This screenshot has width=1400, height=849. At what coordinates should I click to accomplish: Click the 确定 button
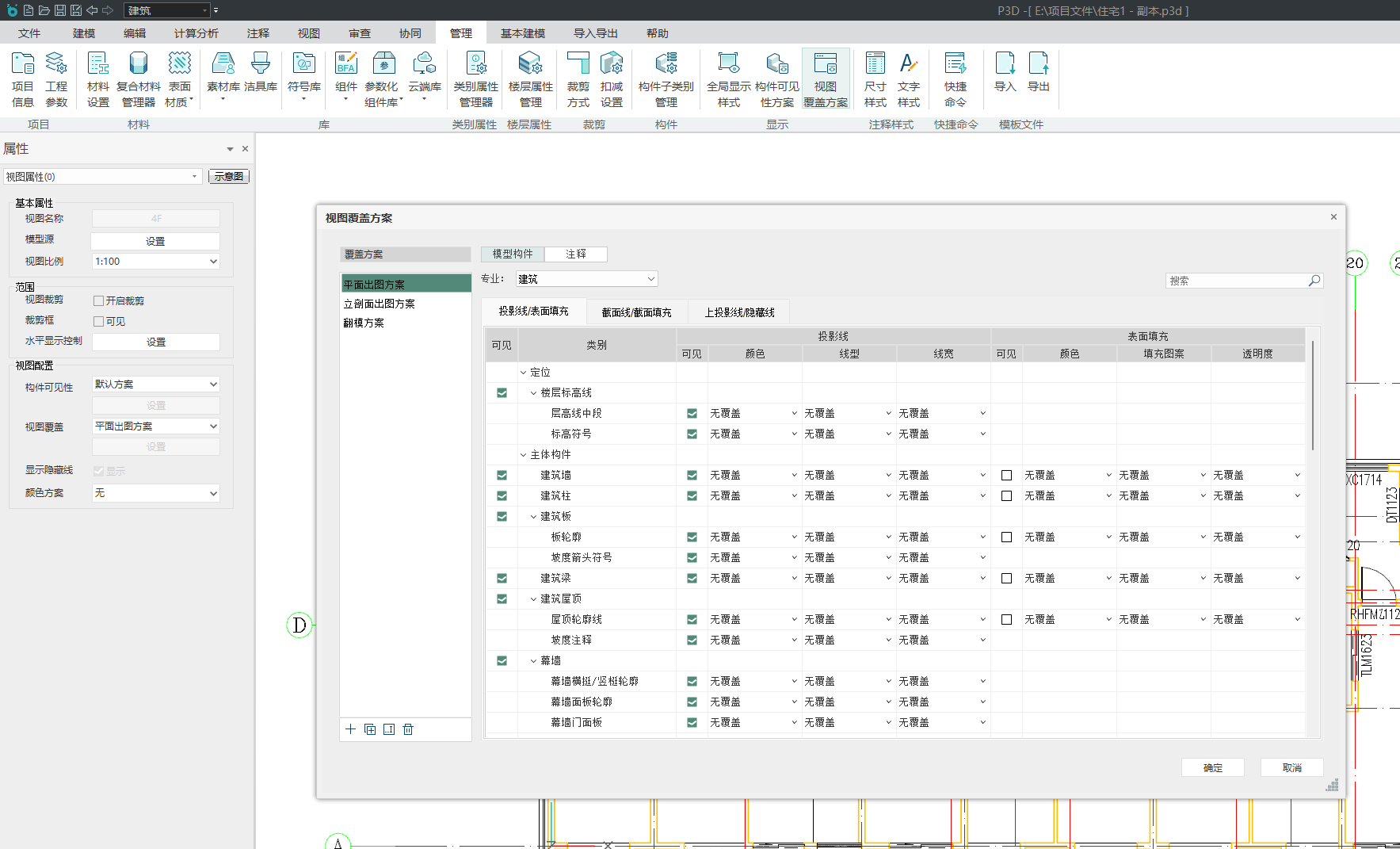[x=1212, y=767]
